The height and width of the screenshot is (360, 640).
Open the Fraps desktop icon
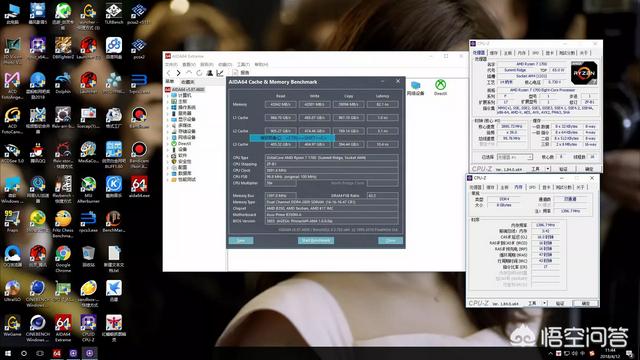coord(12,222)
